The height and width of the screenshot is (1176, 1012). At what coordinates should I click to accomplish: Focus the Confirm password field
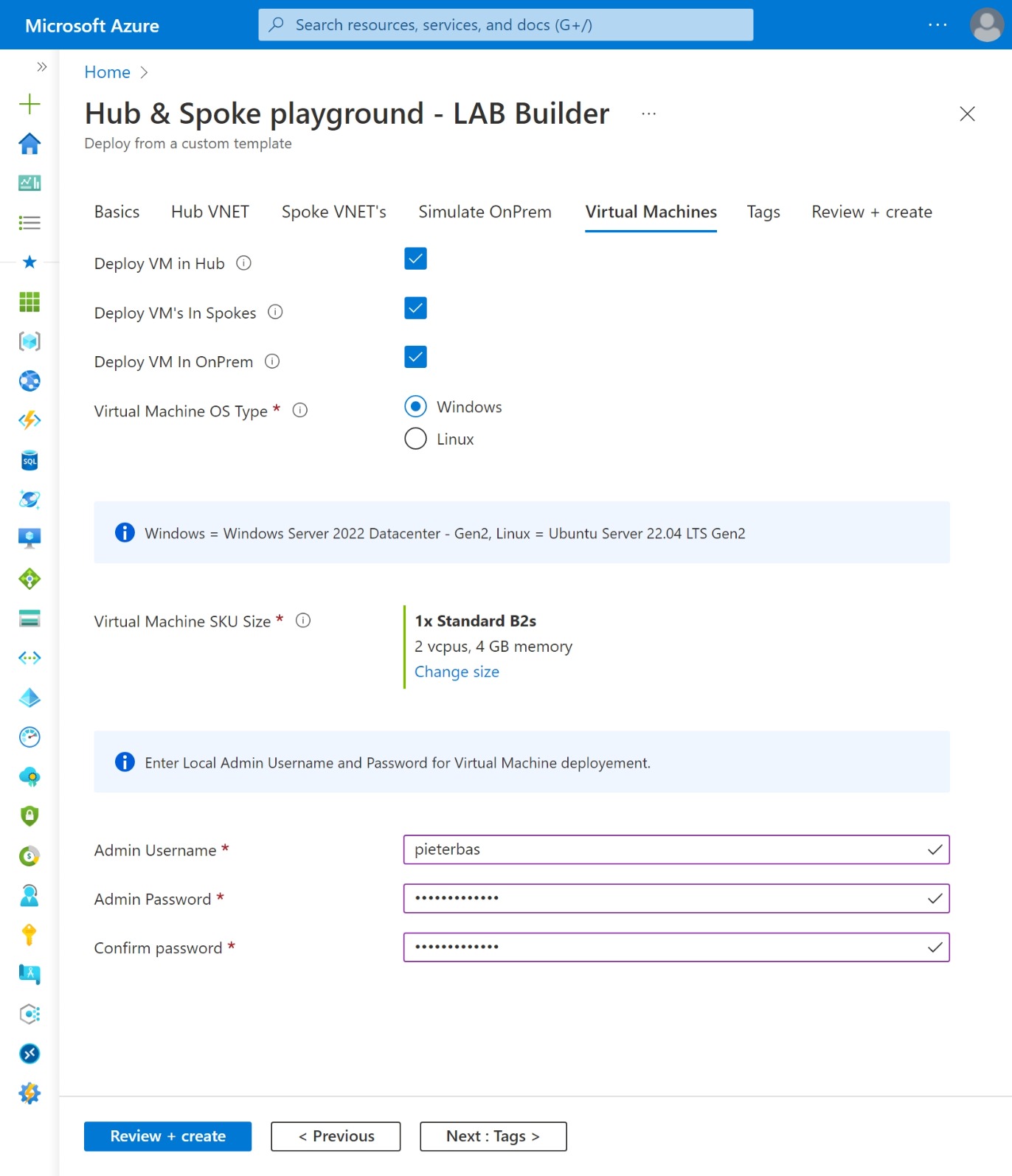point(676,947)
